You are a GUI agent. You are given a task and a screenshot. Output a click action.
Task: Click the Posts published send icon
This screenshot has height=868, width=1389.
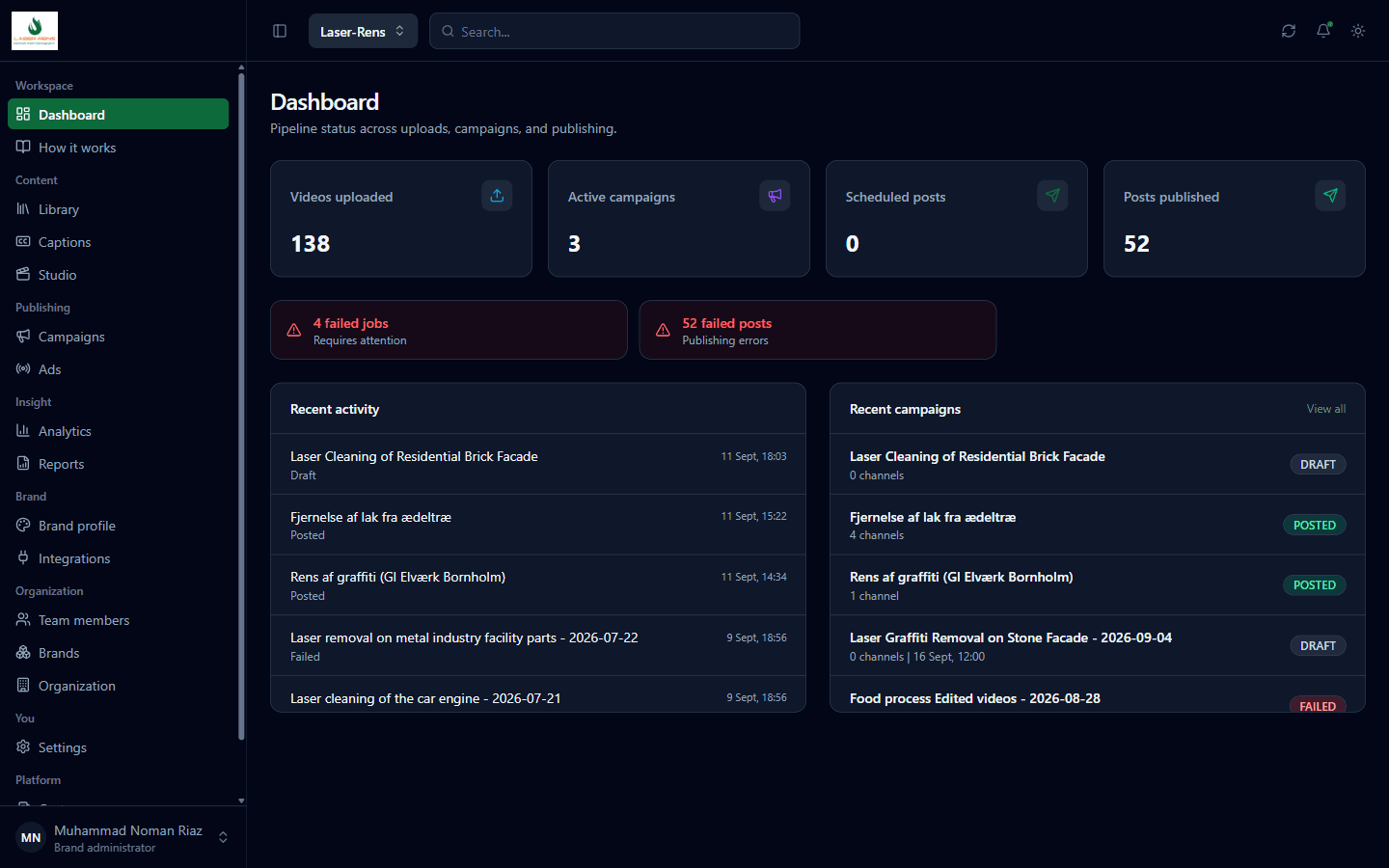1330,196
